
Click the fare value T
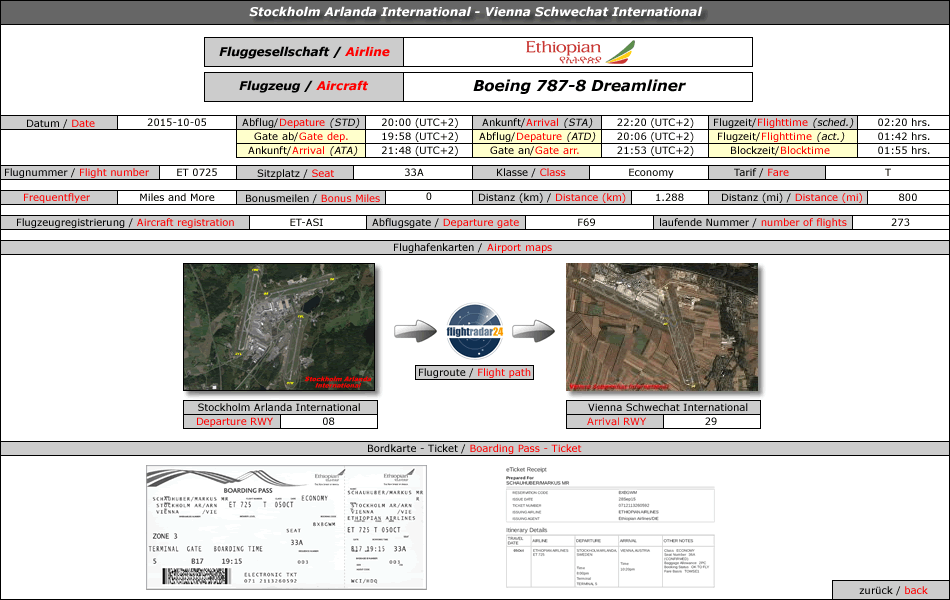[x=888, y=173]
